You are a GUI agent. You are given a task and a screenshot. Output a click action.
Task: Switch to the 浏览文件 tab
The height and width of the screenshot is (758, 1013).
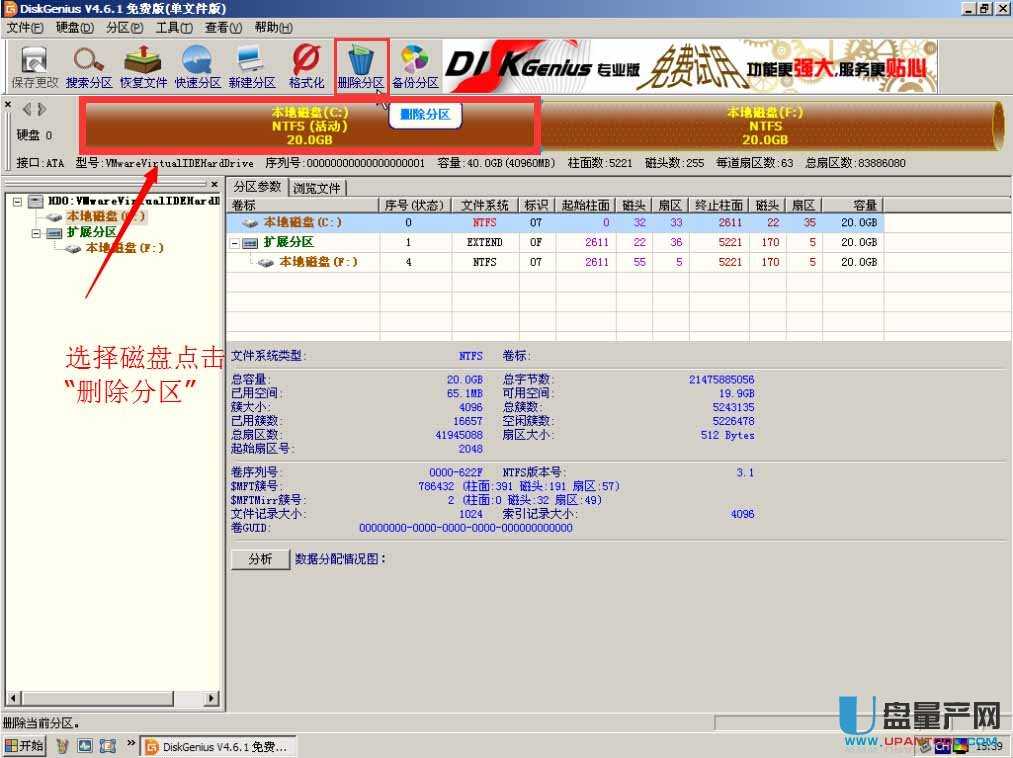point(316,187)
